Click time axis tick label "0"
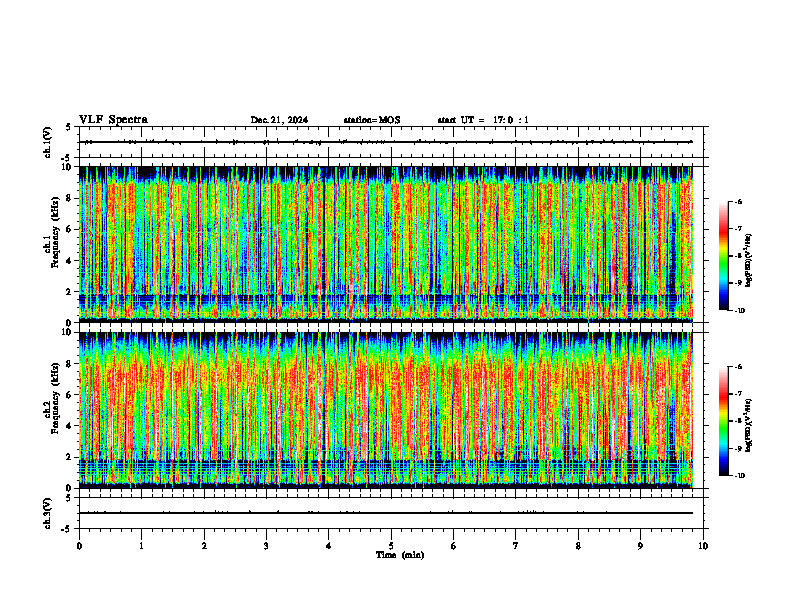The image size is (792, 612). [79, 546]
